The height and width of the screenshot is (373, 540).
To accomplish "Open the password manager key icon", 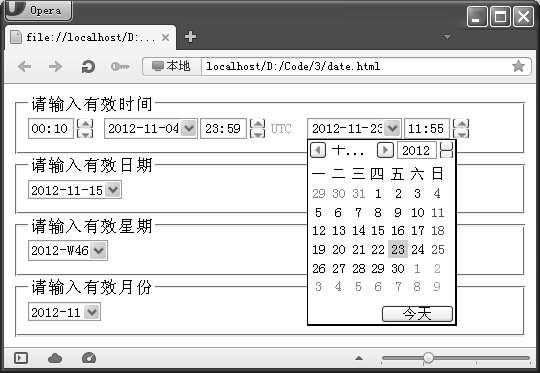I will pos(120,66).
